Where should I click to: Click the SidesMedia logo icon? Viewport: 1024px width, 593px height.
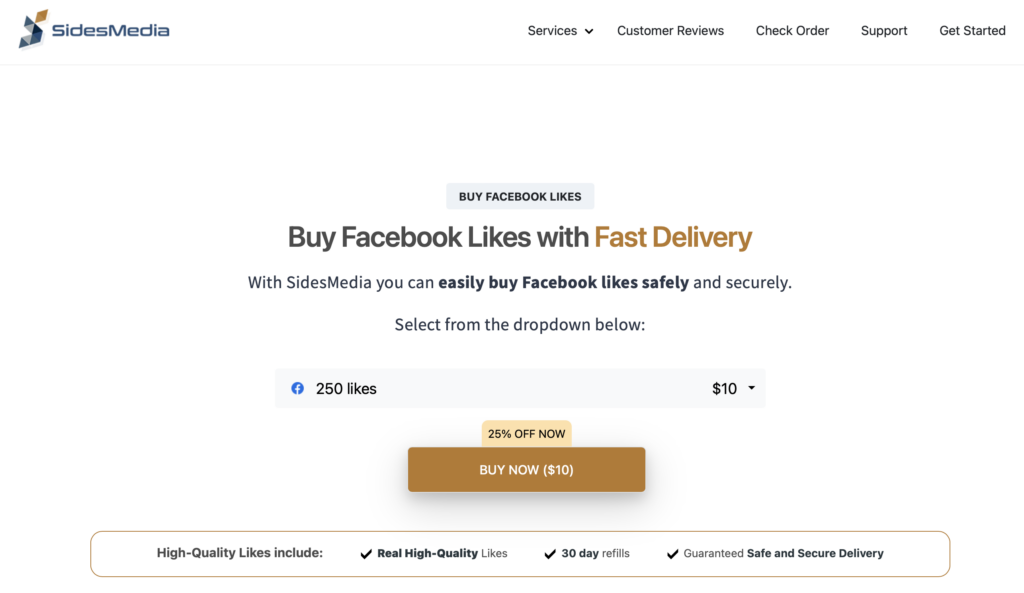click(33, 29)
